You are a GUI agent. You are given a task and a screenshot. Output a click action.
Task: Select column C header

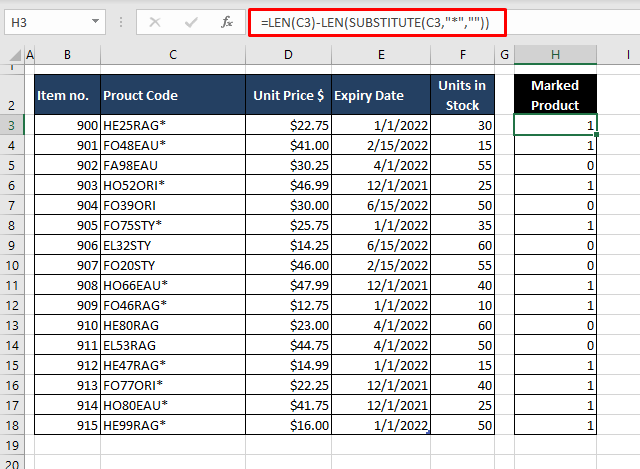173,54
